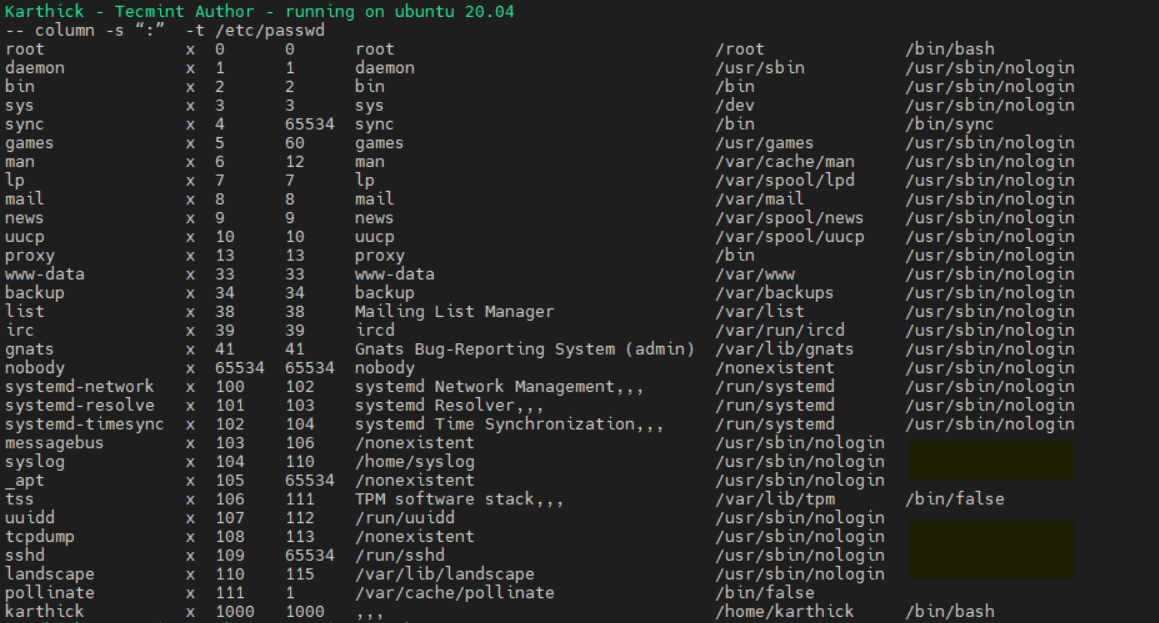The image size is (1159, 623).
Task: Click Gnats Bug-Reporting System (admin) text
Action: pyautogui.click(x=524, y=349)
